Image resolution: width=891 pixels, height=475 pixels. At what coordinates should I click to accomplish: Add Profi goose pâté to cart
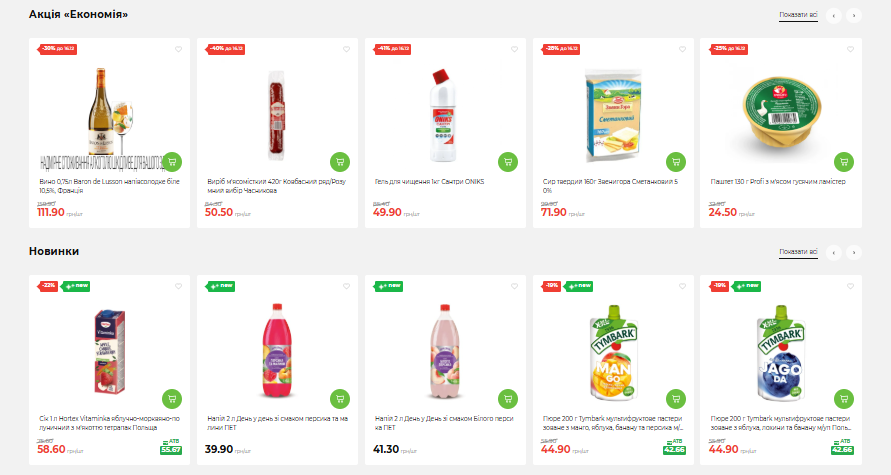844,161
